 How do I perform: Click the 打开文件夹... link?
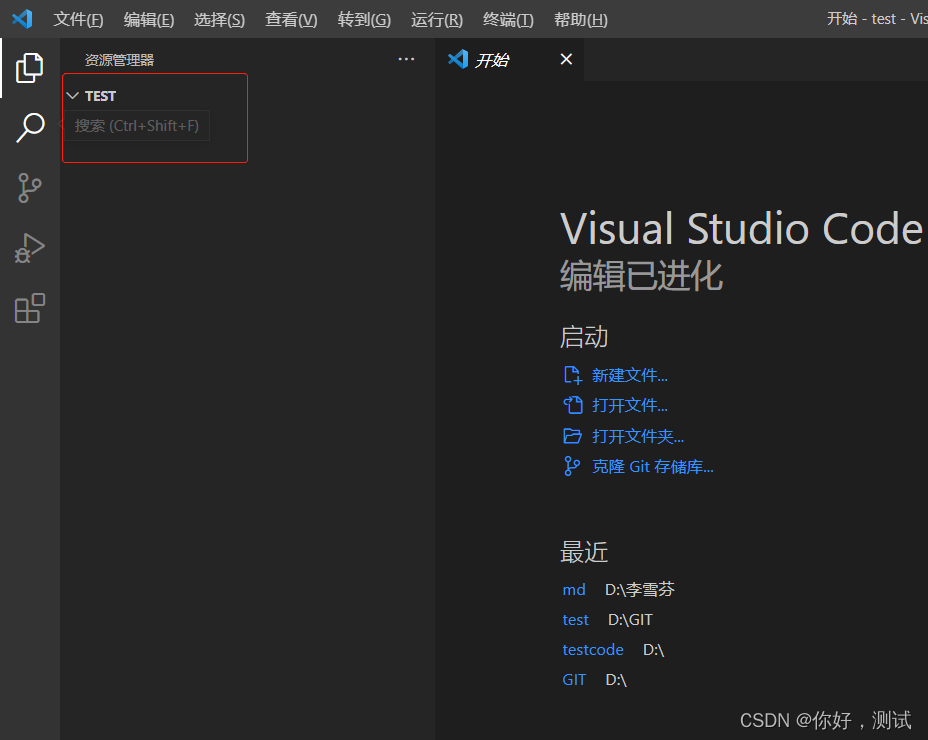point(638,436)
